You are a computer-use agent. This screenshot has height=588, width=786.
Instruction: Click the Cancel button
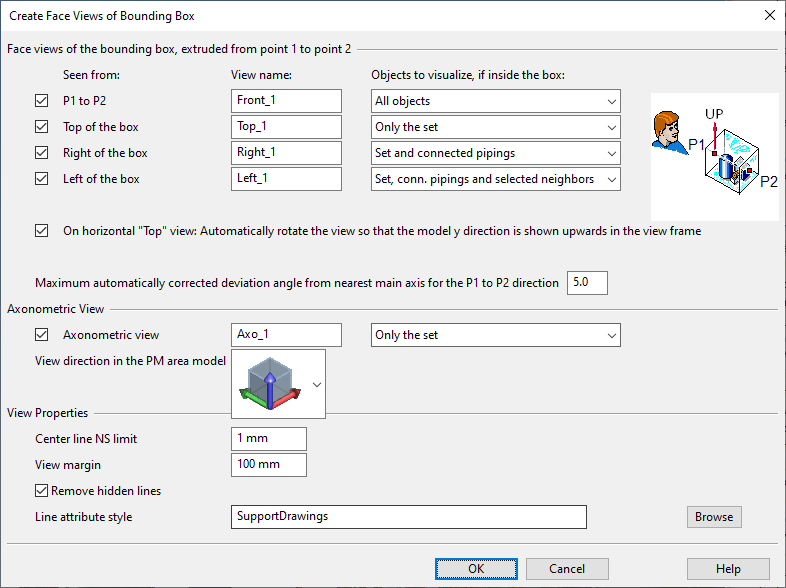(x=566, y=568)
